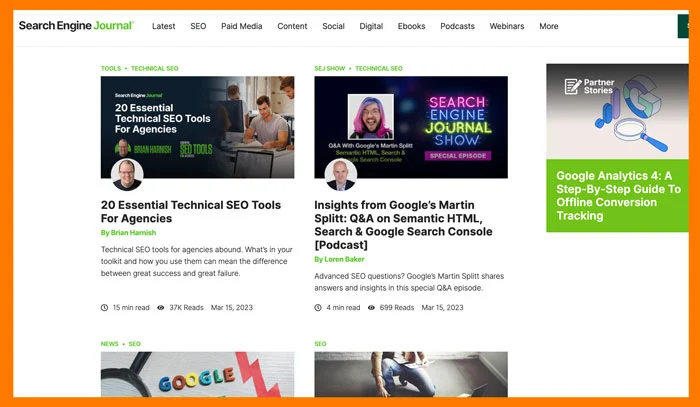The image size is (700, 407).
Task: Click the clock icon beside 4 min read
Action: tap(318, 307)
